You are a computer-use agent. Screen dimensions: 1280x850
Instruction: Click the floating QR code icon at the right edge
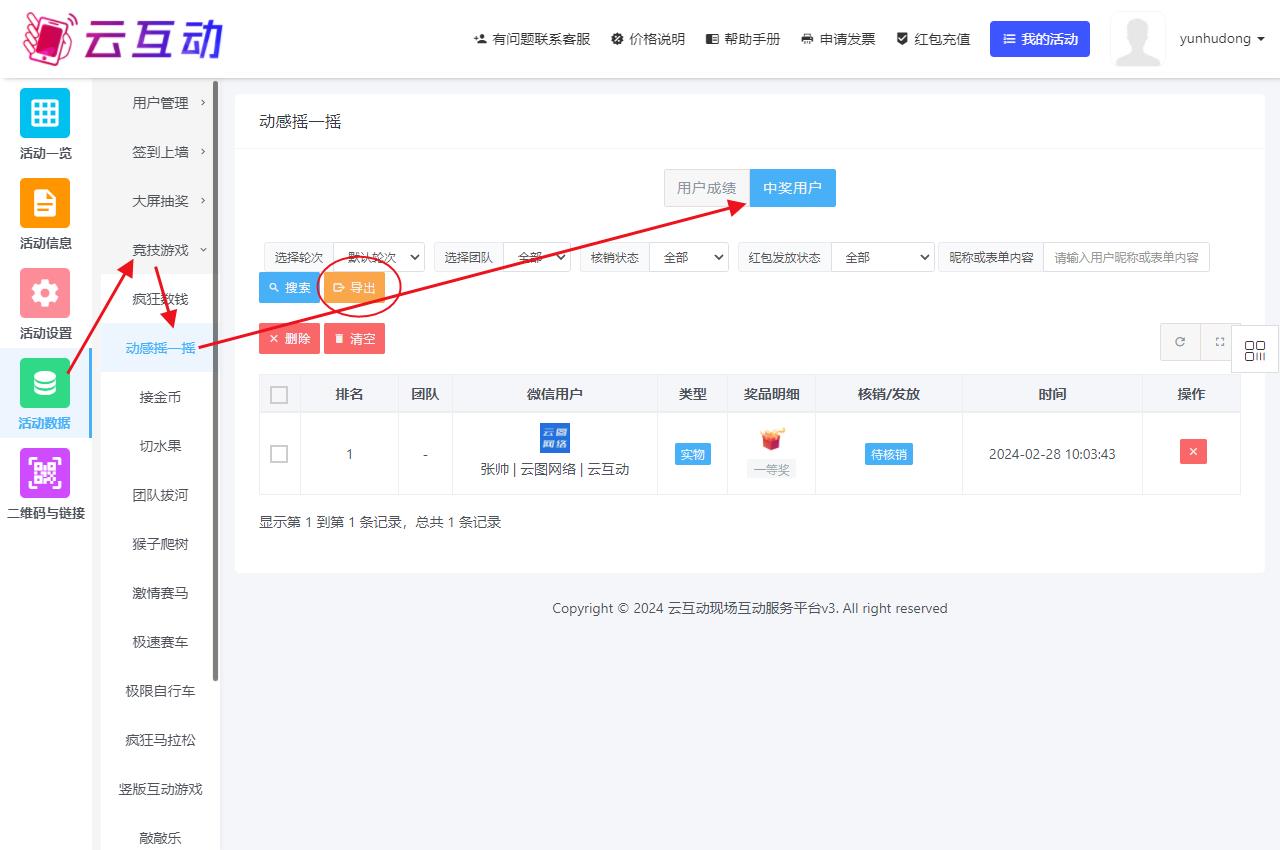1255,350
